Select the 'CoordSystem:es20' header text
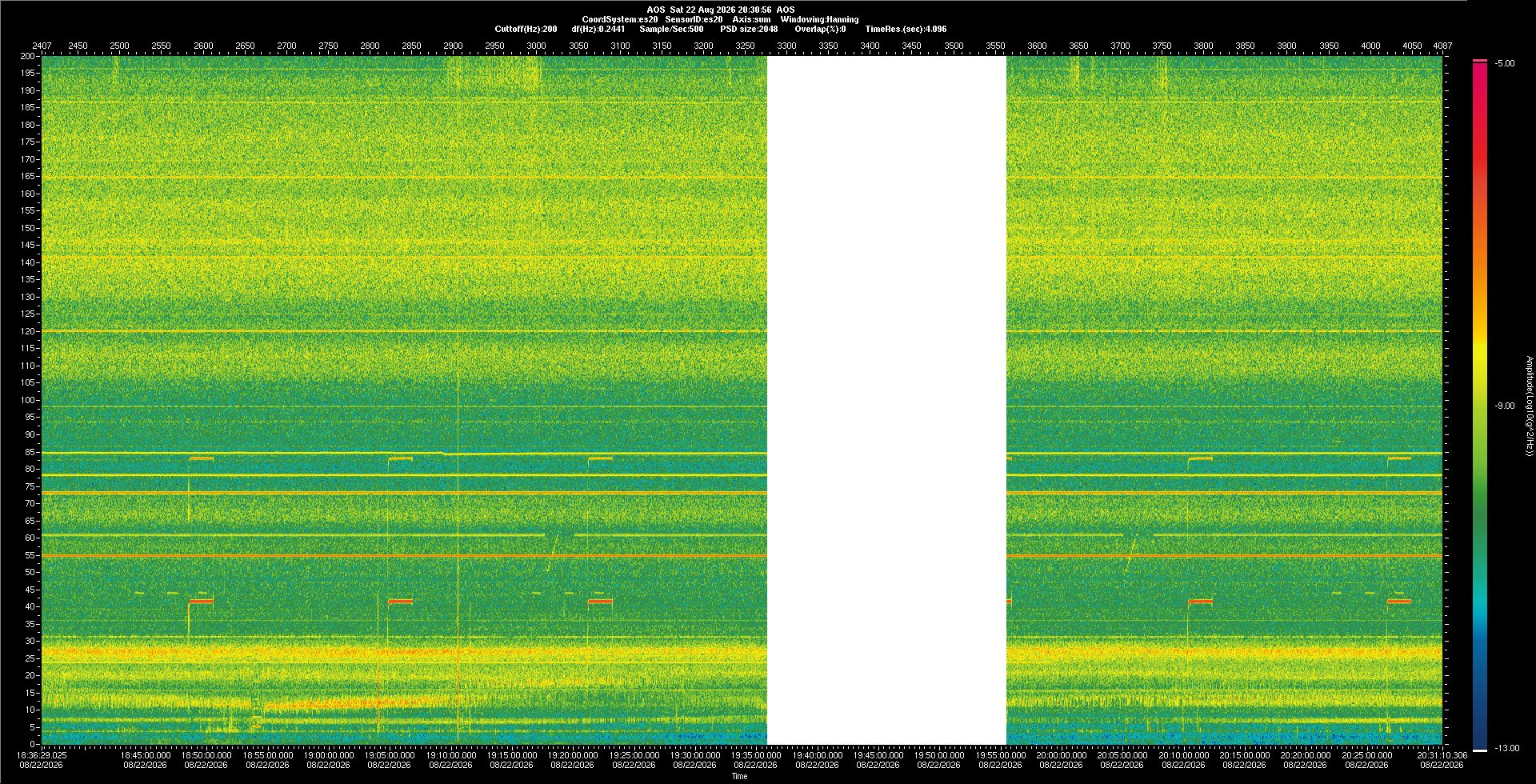The width and height of the screenshot is (1536, 784). tap(620, 19)
